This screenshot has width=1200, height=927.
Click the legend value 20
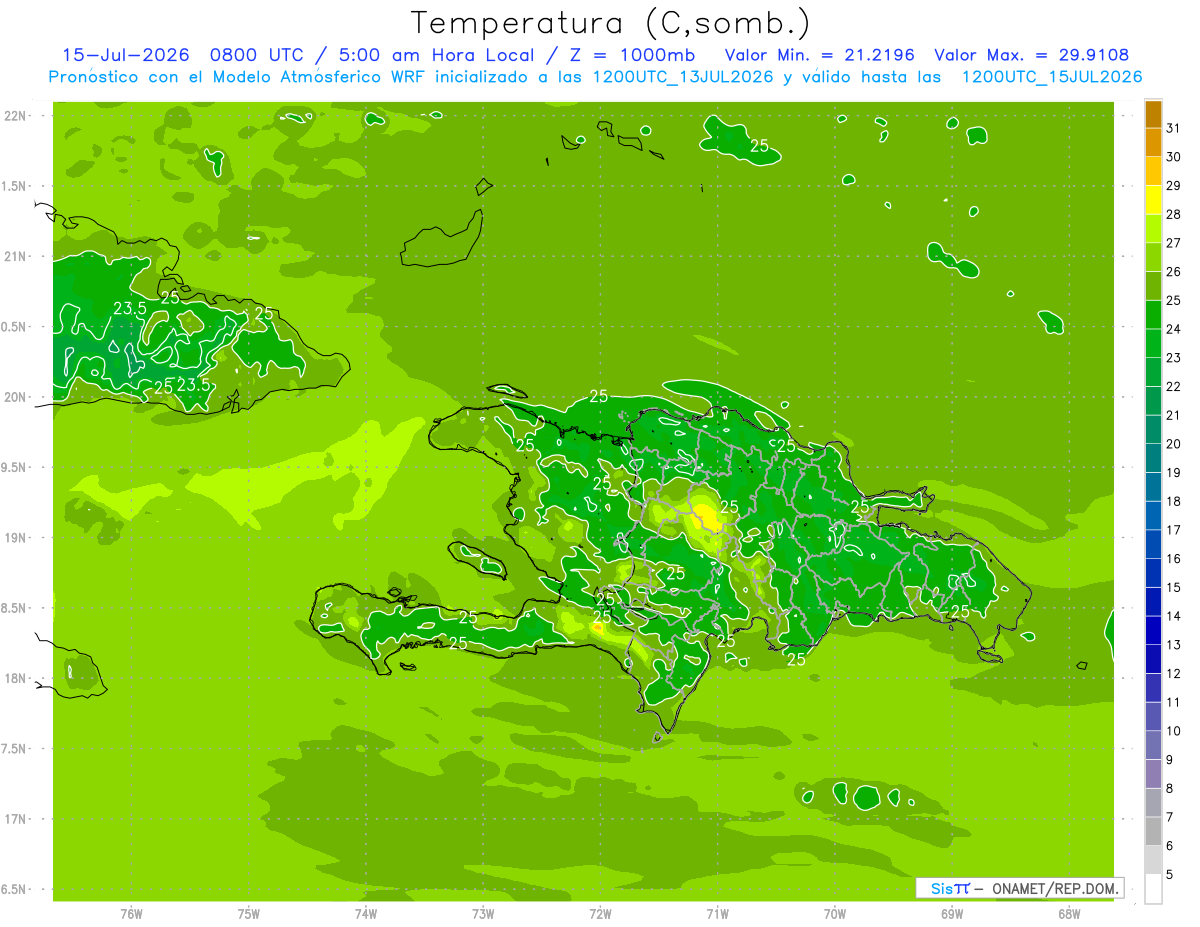pos(1173,443)
